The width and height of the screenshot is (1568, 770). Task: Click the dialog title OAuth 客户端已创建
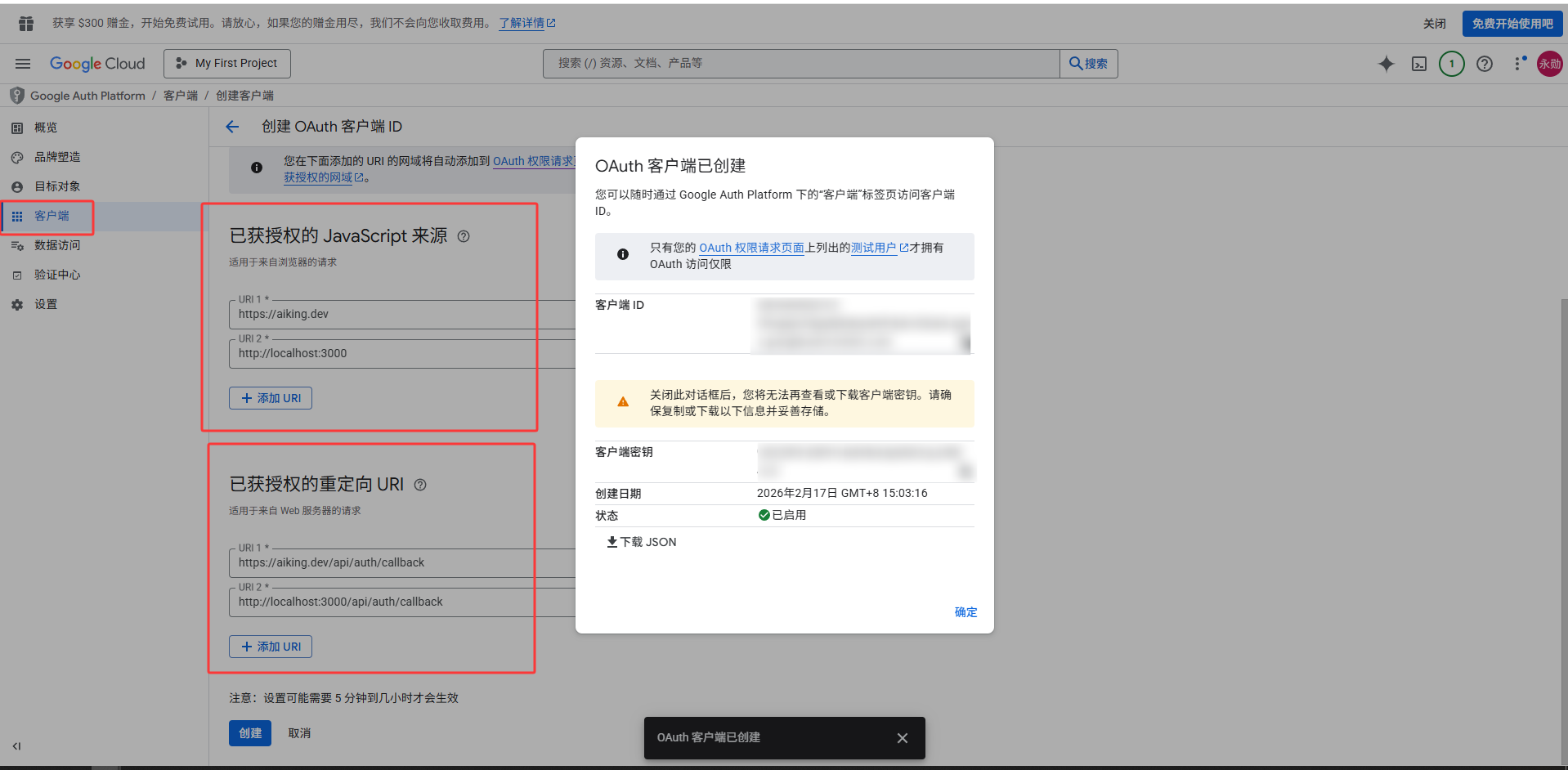pyautogui.click(x=670, y=166)
